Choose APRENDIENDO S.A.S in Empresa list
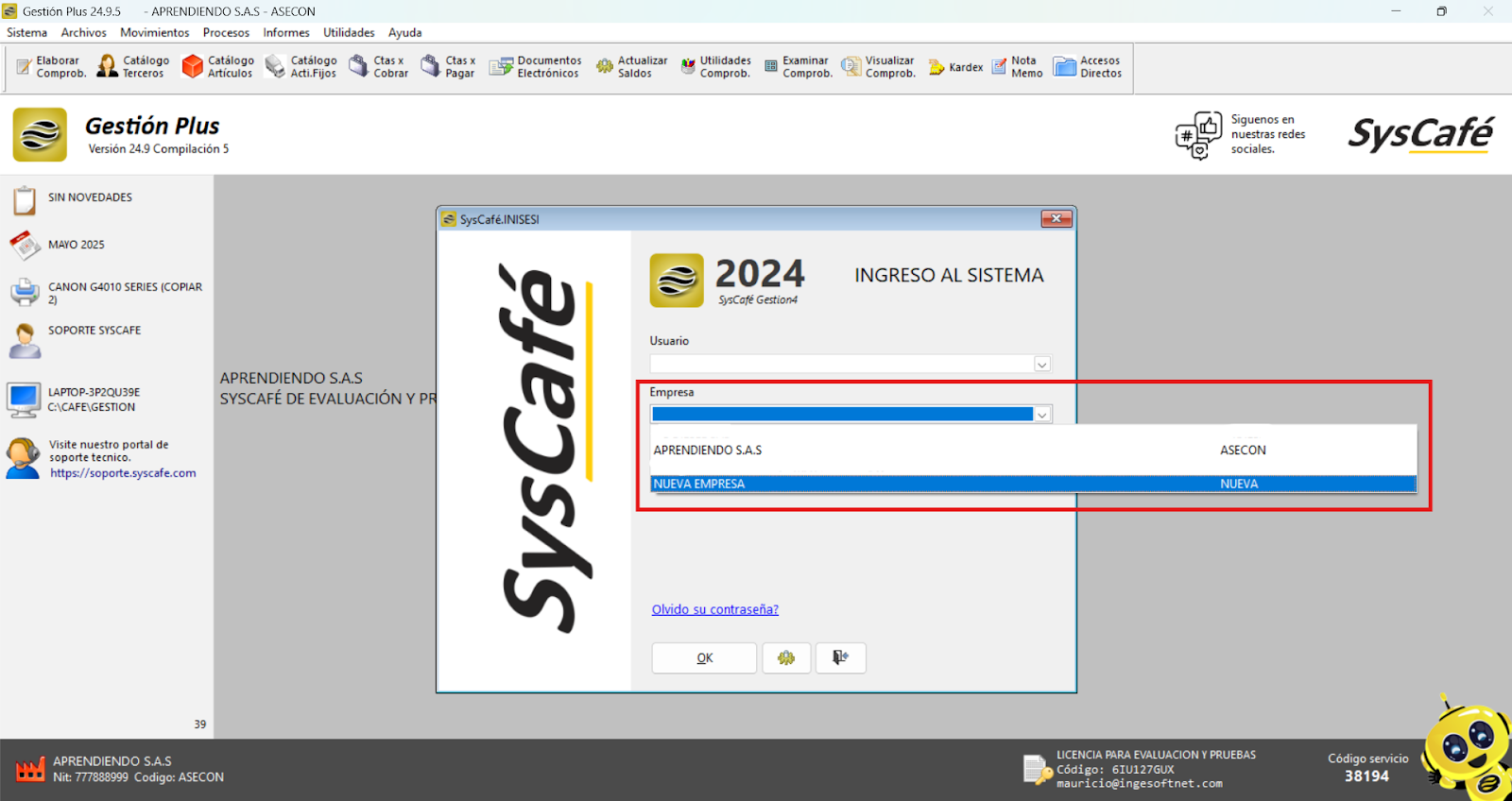This screenshot has width=1512, height=801. (708, 451)
